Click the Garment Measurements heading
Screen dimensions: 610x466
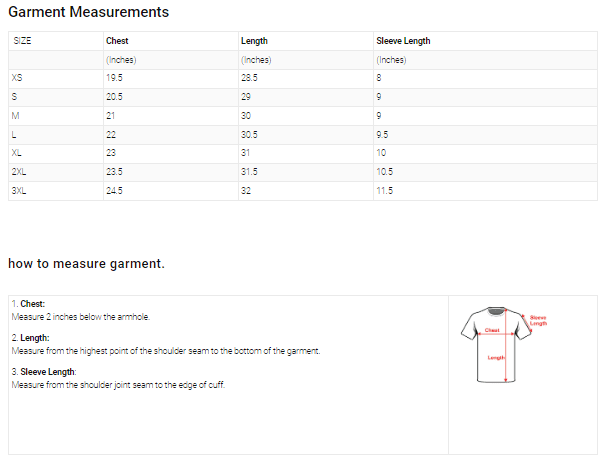pyautogui.click(x=88, y=13)
